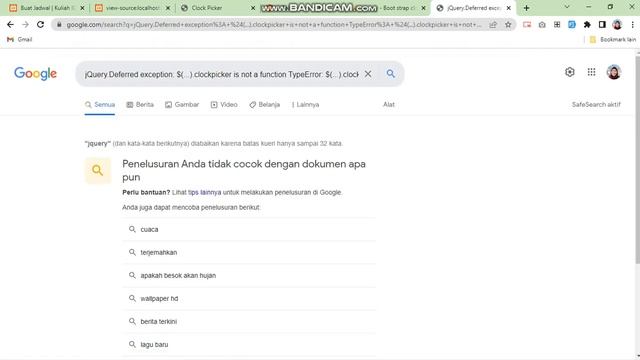Search suggestion berita terkini
640x360 pixels.
click(x=249, y=322)
